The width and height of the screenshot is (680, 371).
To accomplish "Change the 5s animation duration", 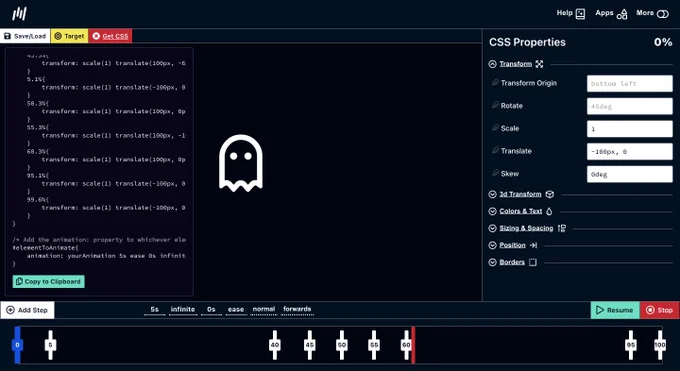I will tap(154, 309).
